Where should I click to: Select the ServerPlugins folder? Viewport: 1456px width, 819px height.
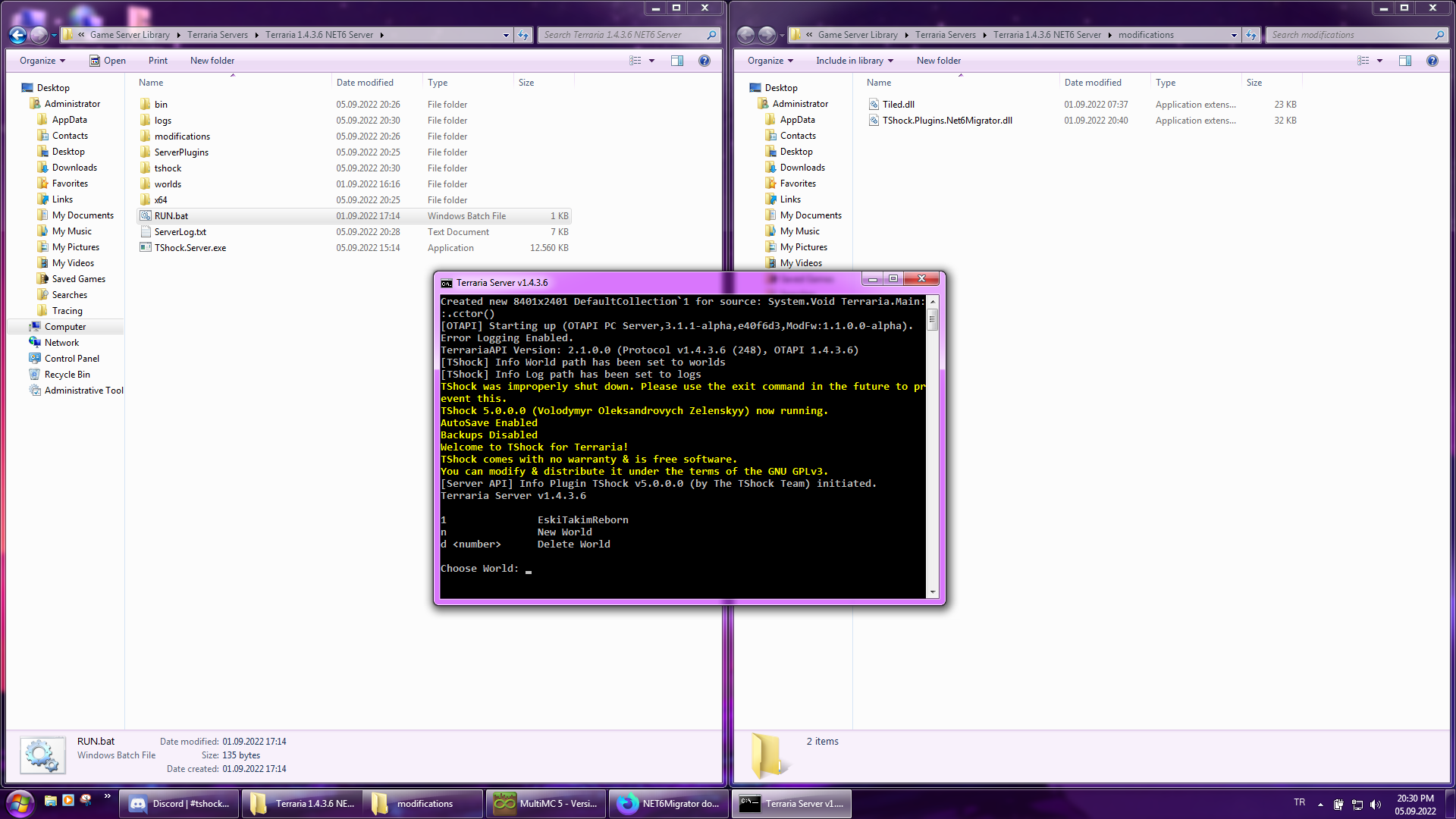point(181,152)
